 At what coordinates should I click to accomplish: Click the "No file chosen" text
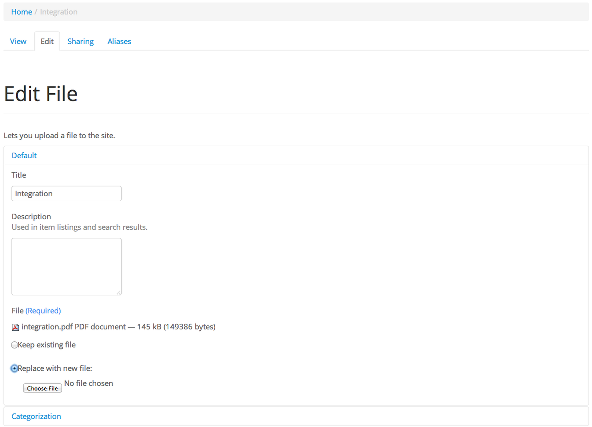(x=89, y=383)
